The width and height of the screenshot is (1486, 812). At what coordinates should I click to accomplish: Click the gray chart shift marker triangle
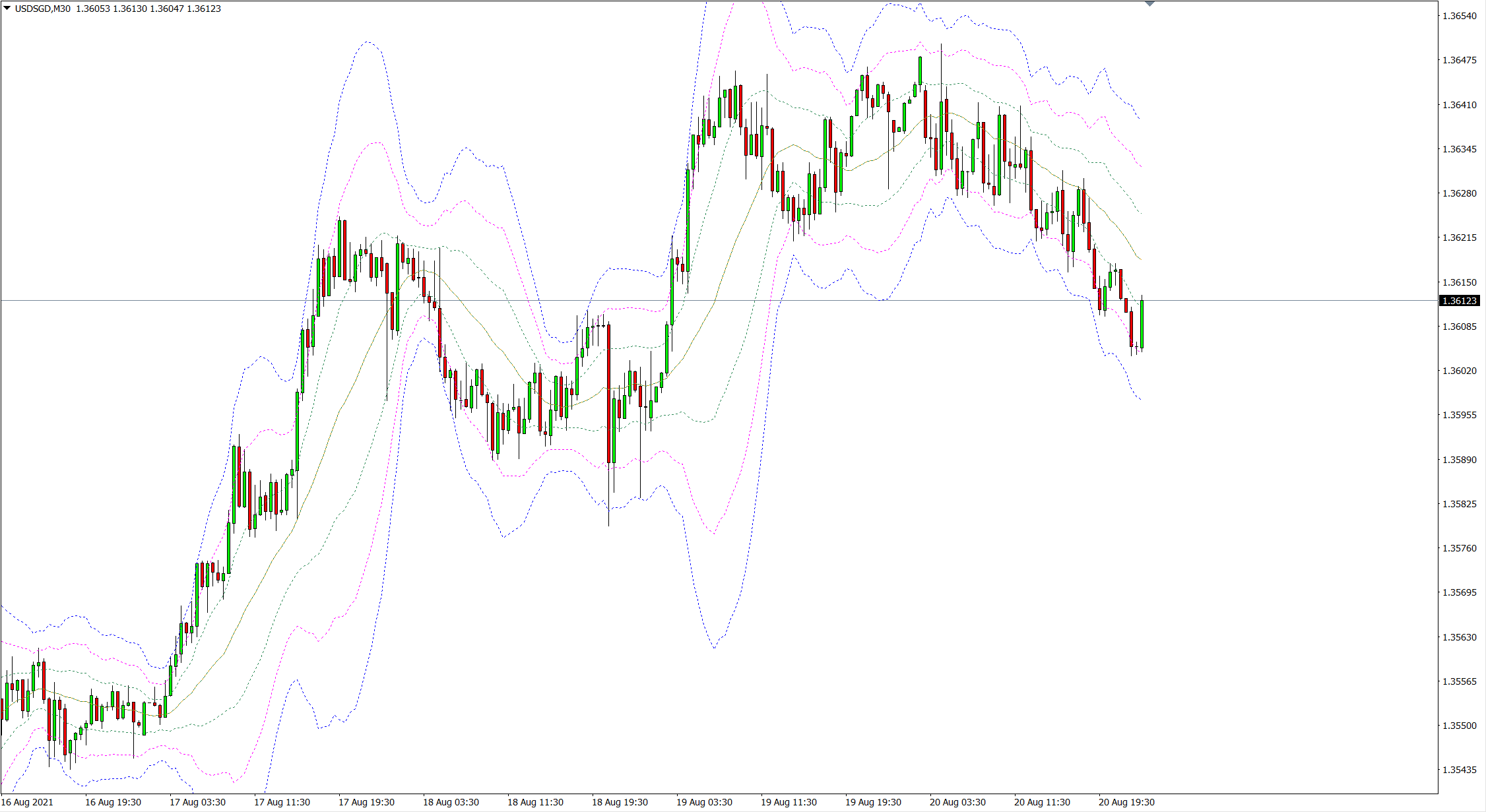1149,4
